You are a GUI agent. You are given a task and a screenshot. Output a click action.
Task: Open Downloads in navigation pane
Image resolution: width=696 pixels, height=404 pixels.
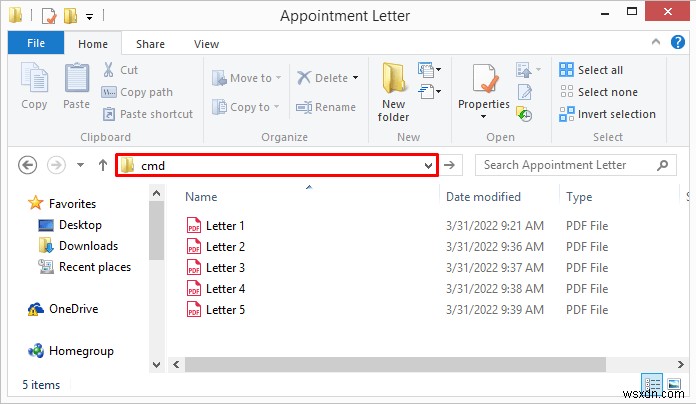[78, 246]
